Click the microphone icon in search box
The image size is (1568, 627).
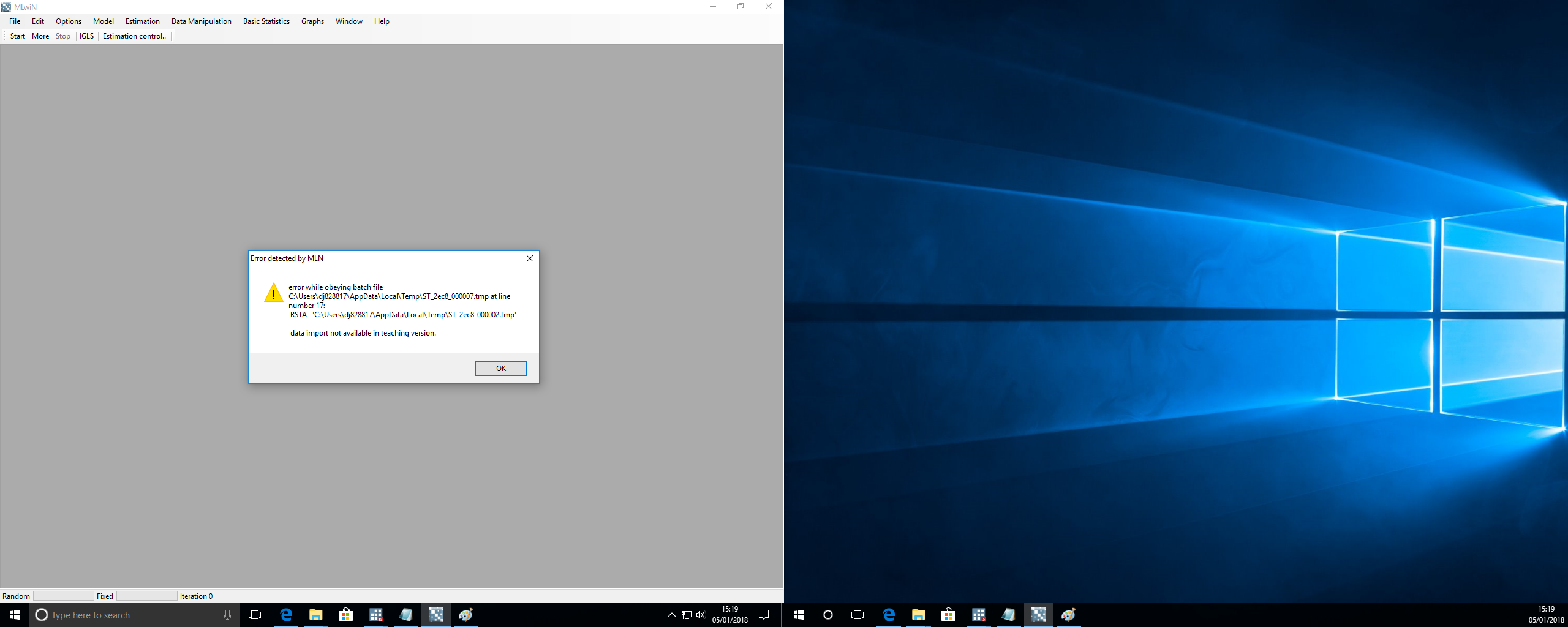pos(227,615)
